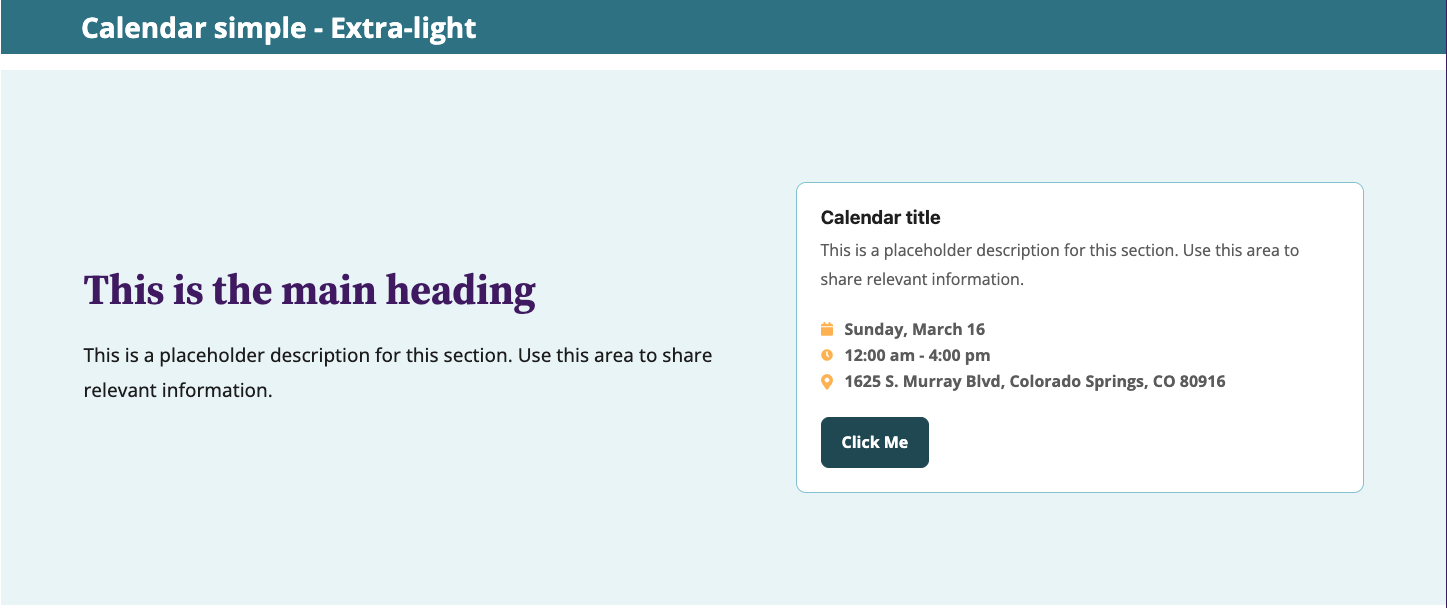Click the word 'heading' in the main heading
This screenshot has height=608, width=1447.
tap(461, 291)
